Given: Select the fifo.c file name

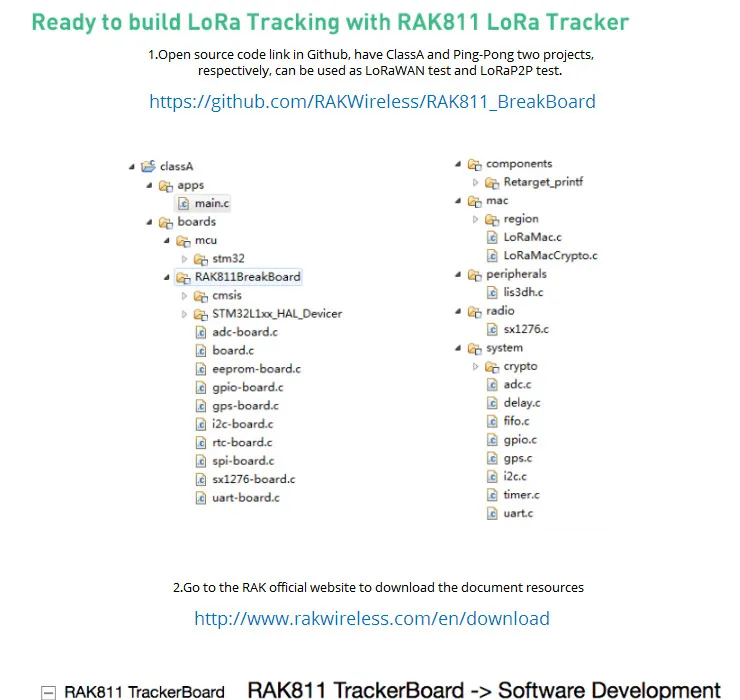Looking at the screenshot, I should pos(516,421).
